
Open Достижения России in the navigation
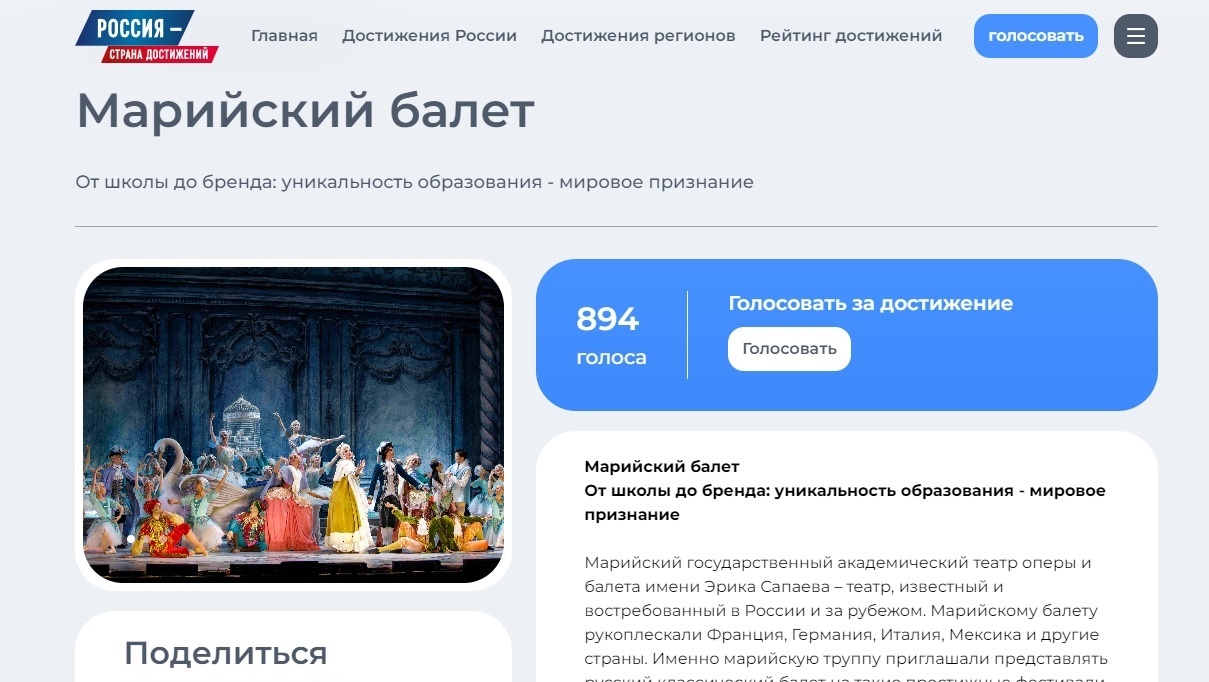[x=429, y=36]
